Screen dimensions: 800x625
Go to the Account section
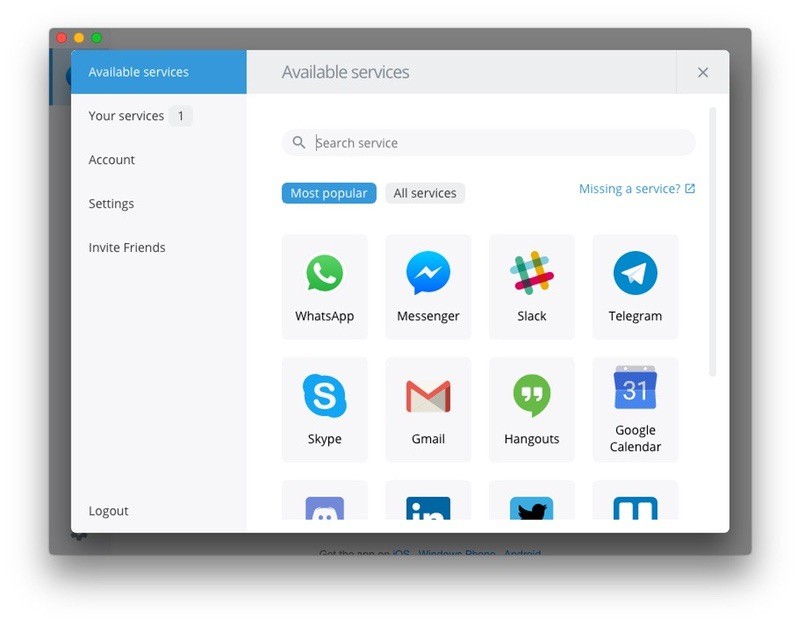(x=159, y=160)
